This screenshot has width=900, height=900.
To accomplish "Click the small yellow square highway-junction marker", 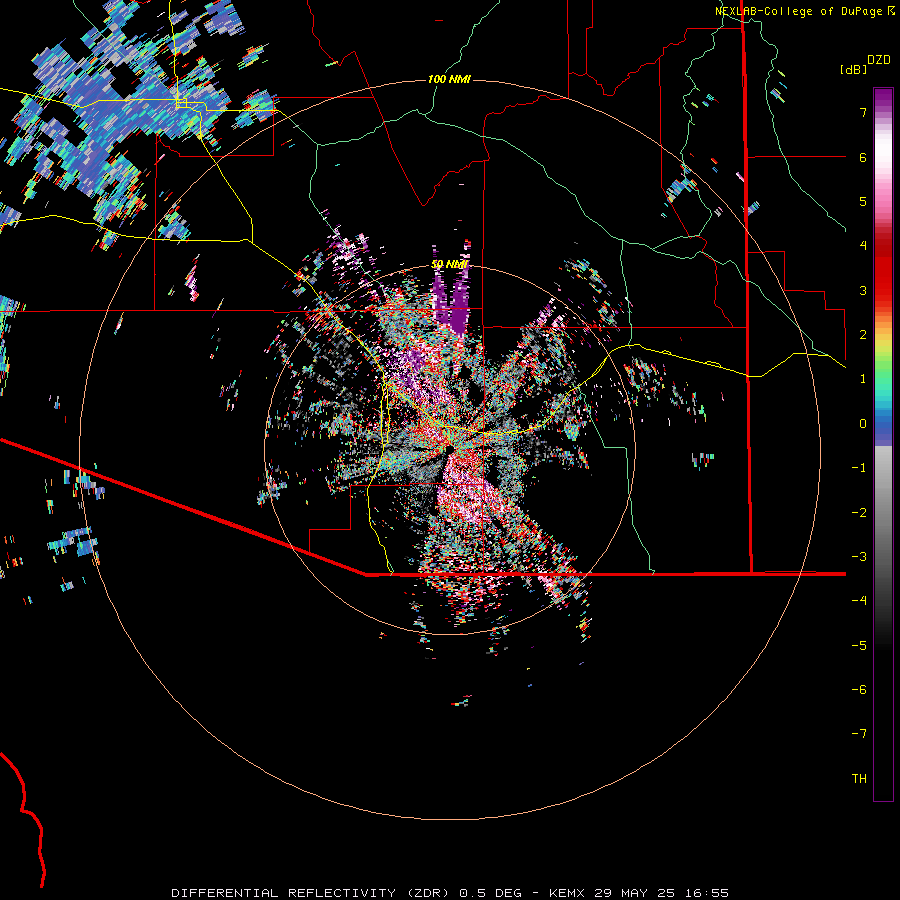I will (x=181, y=103).
